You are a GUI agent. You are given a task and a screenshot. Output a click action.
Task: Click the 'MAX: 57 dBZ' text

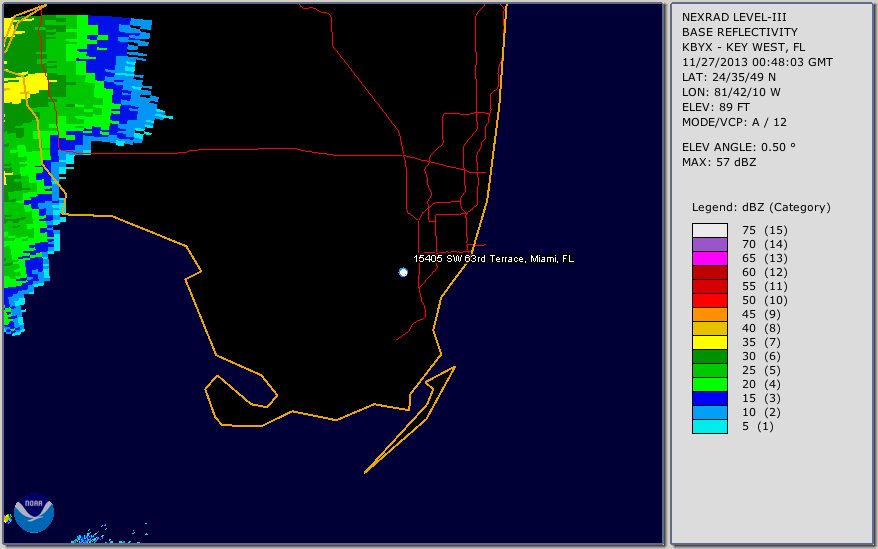tap(719, 162)
